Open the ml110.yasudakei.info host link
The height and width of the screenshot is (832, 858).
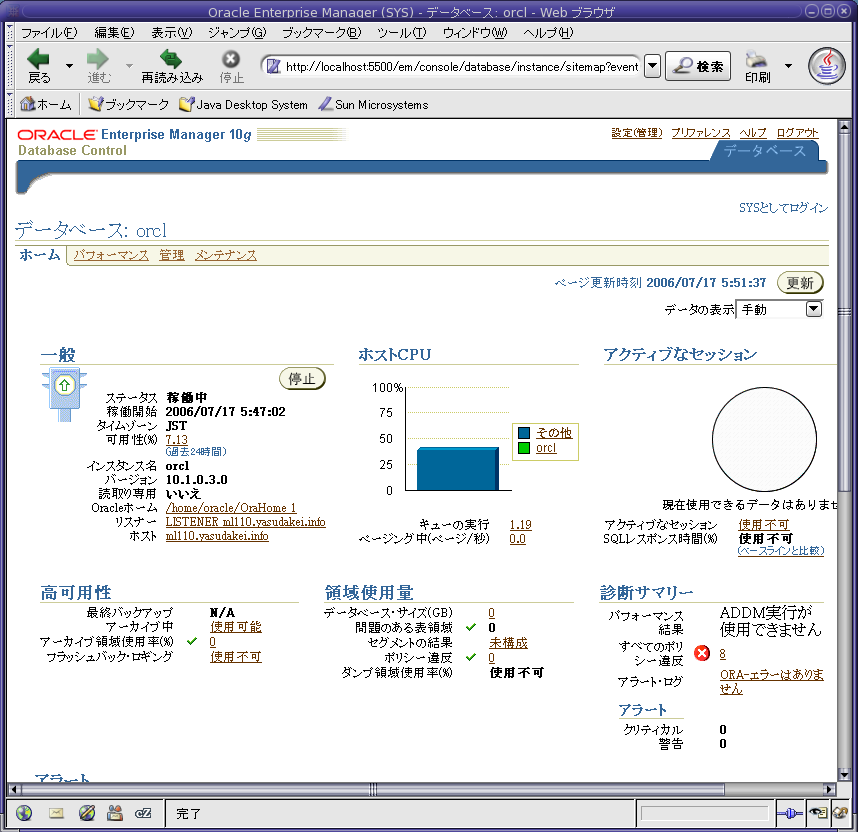(x=217, y=536)
